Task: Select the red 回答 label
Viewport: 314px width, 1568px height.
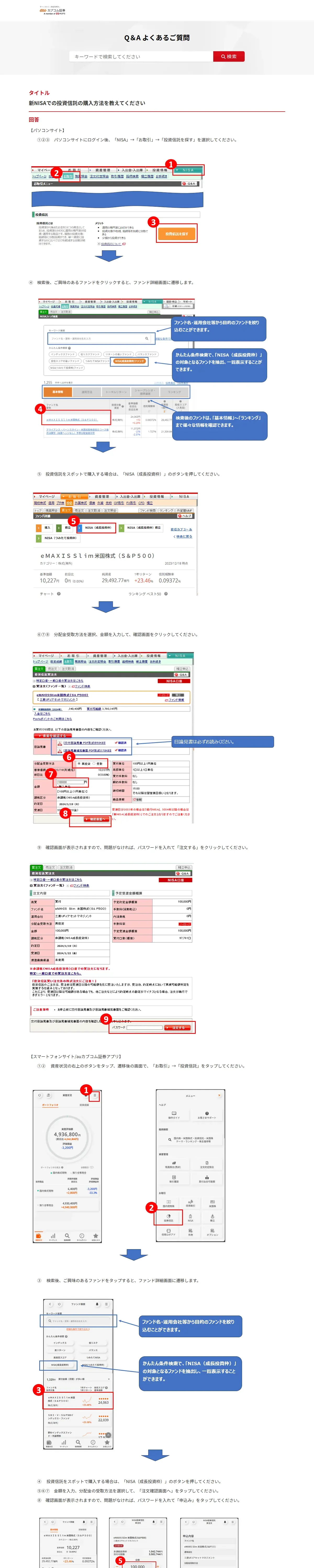Action: [33, 119]
